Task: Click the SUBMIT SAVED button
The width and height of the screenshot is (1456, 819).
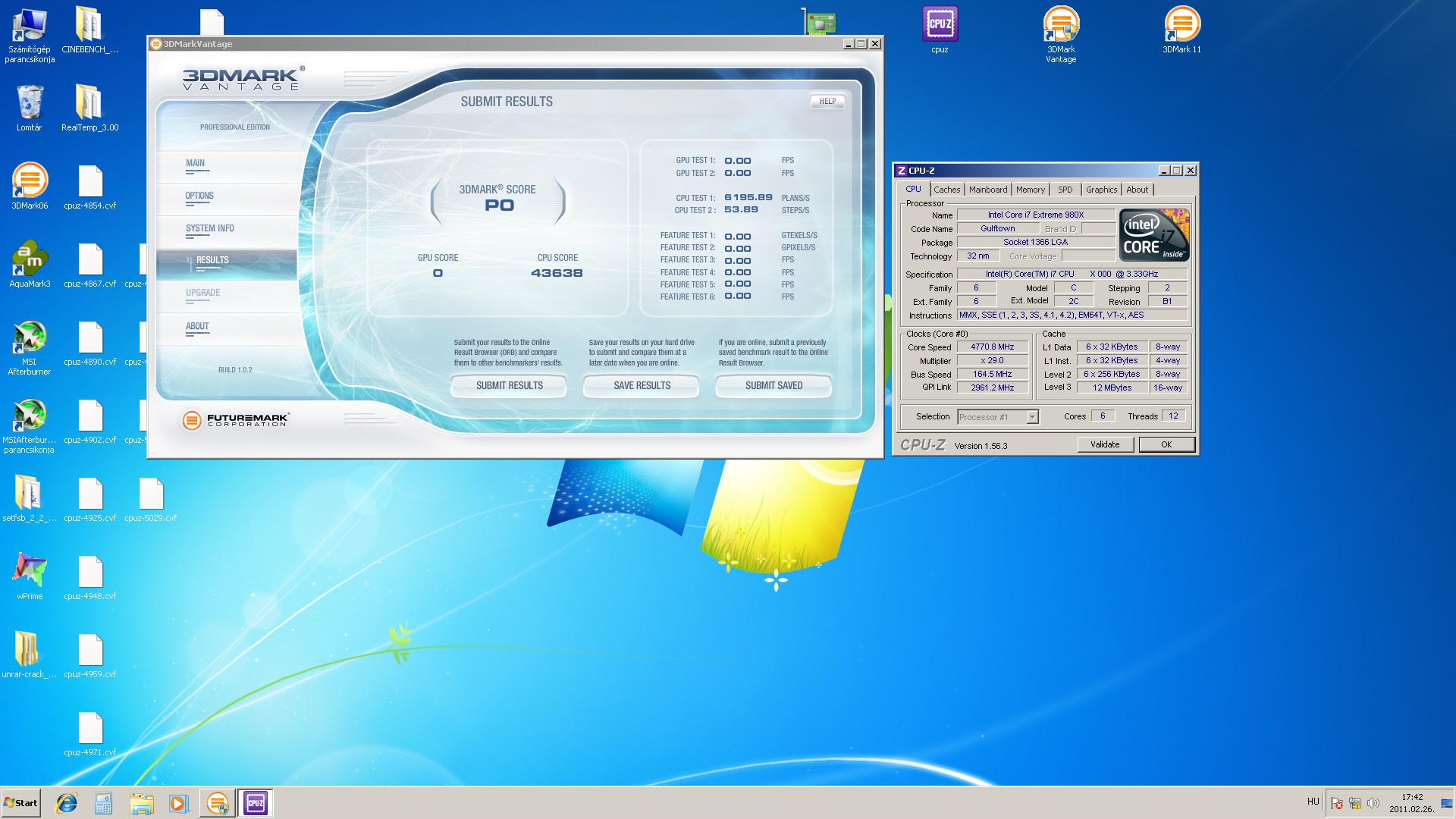Action: (x=773, y=385)
